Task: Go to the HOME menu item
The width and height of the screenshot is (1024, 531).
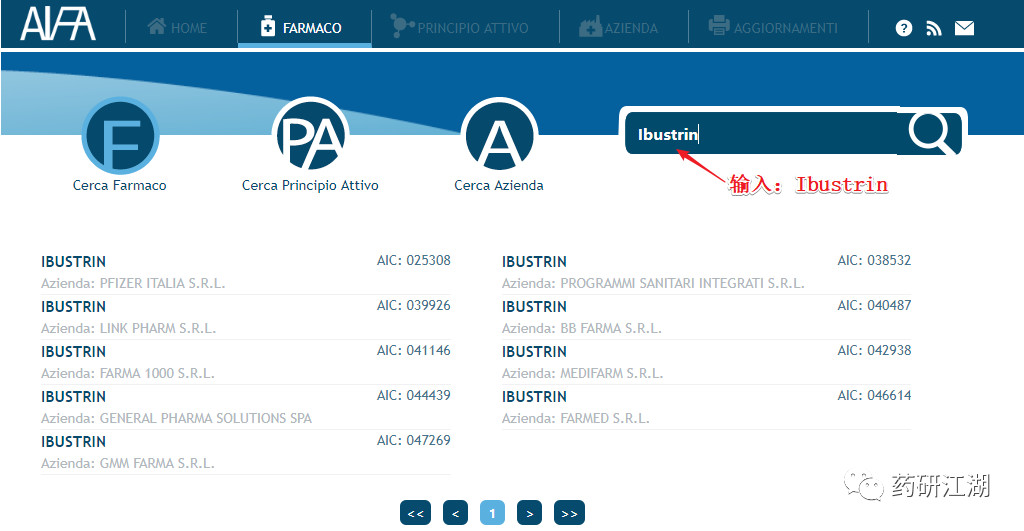Action: pyautogui.click(x=177, y=27)
